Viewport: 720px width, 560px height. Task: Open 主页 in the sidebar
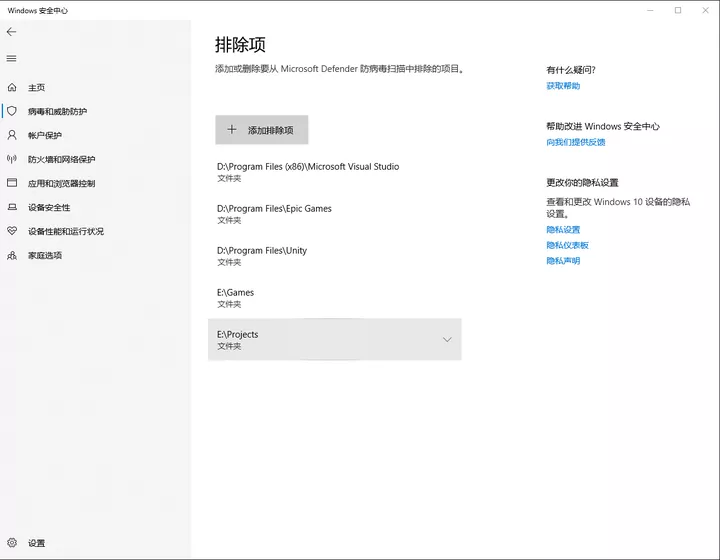tap(36, 88)
